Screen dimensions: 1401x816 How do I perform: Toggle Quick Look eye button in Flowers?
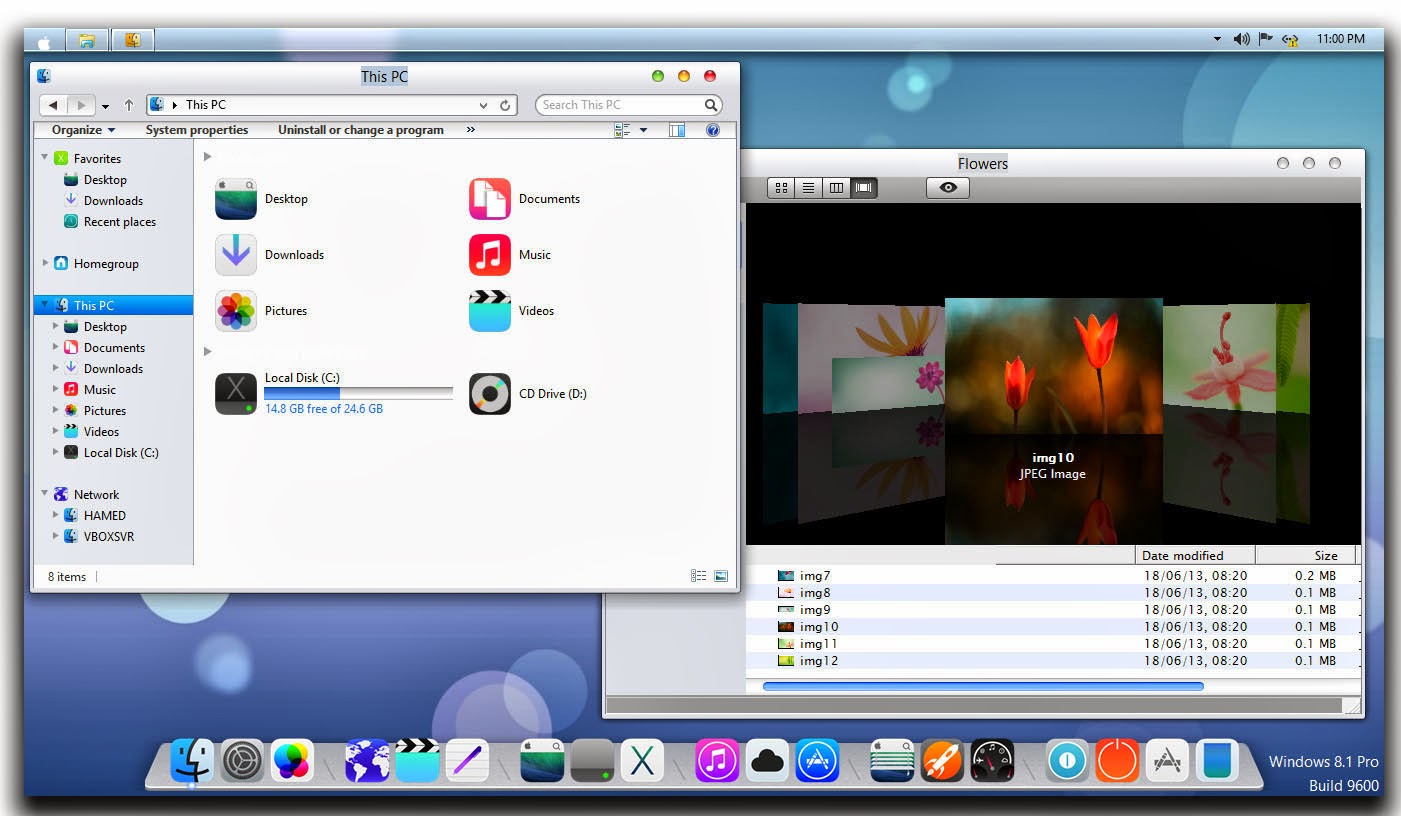(948, 187)
